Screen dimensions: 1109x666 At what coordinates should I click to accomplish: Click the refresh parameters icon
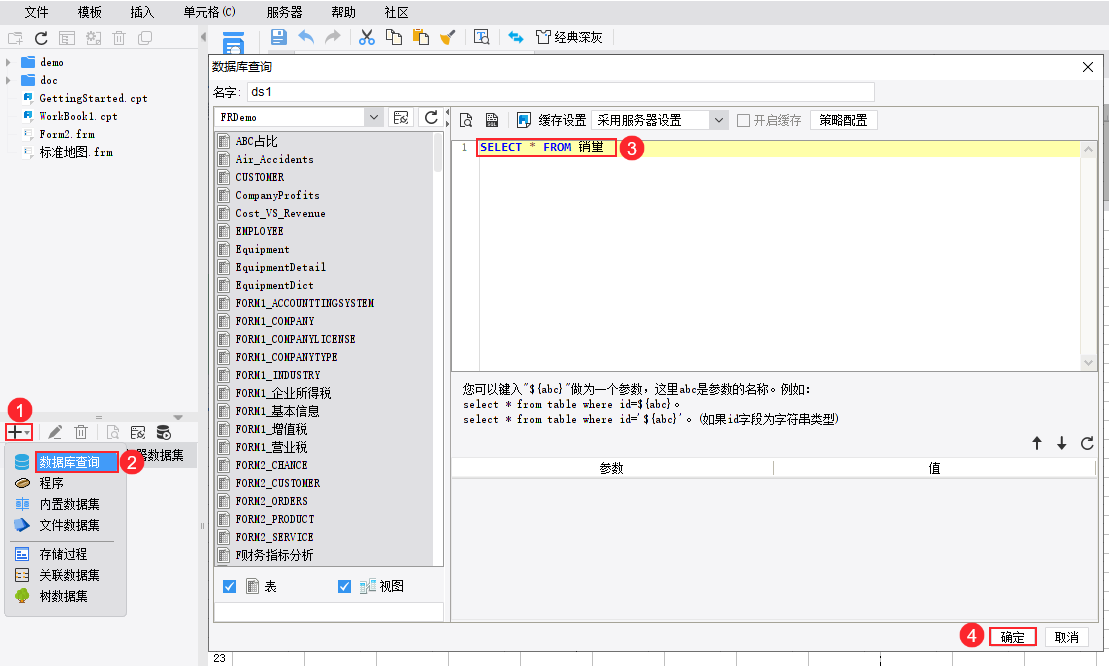(x=1087, y=443)
